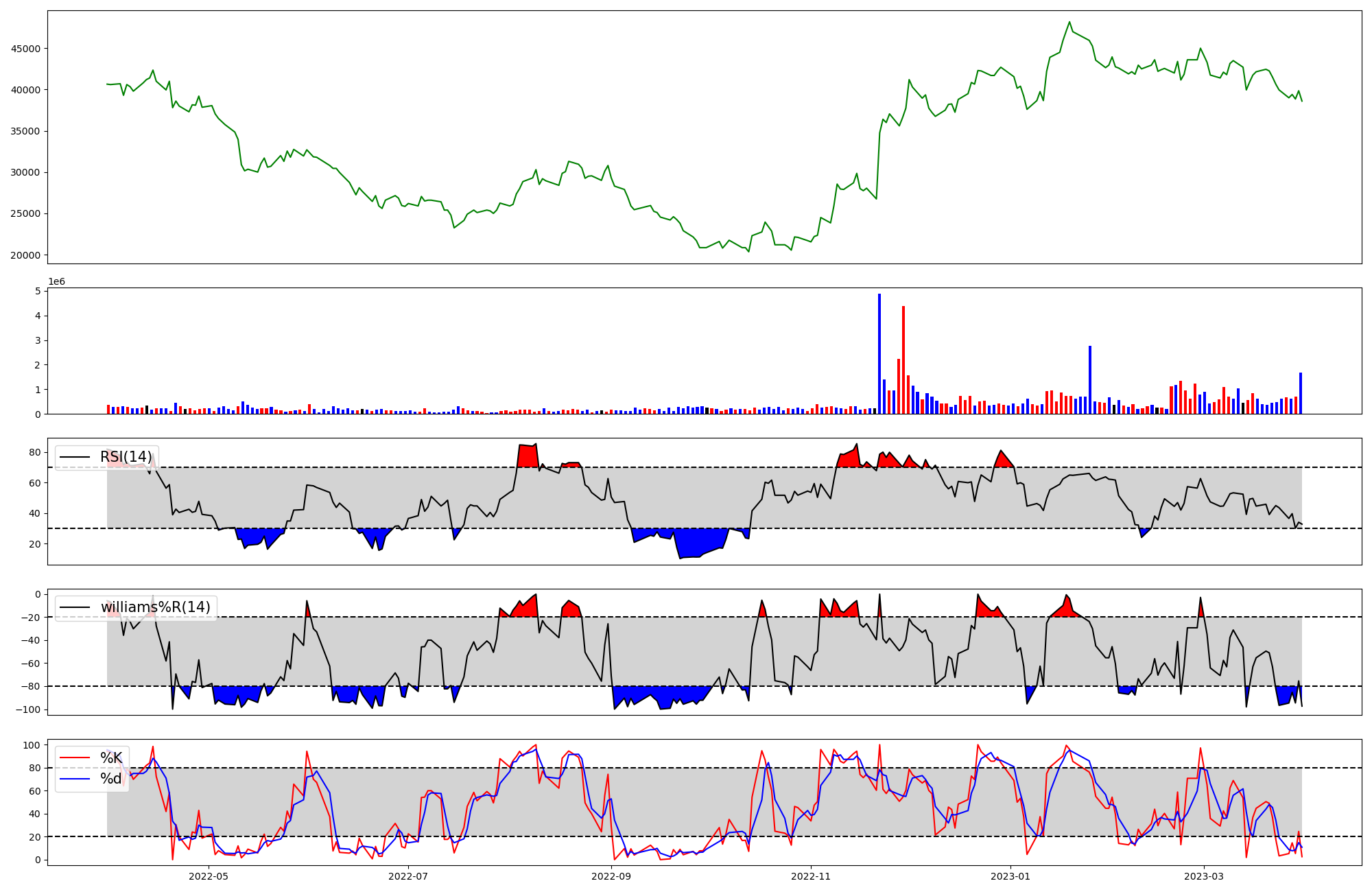Click the 1e6 volume scale label
The height and width of the screenshot is (892, 1372).
pos(56,282)
